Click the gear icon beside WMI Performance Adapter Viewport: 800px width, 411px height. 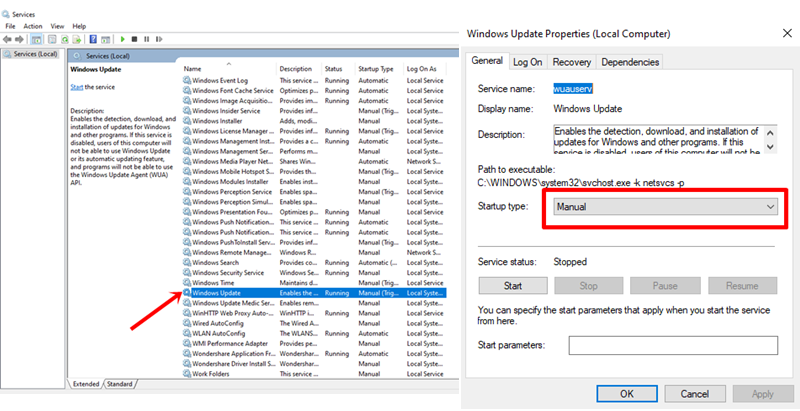pos(187,344)
